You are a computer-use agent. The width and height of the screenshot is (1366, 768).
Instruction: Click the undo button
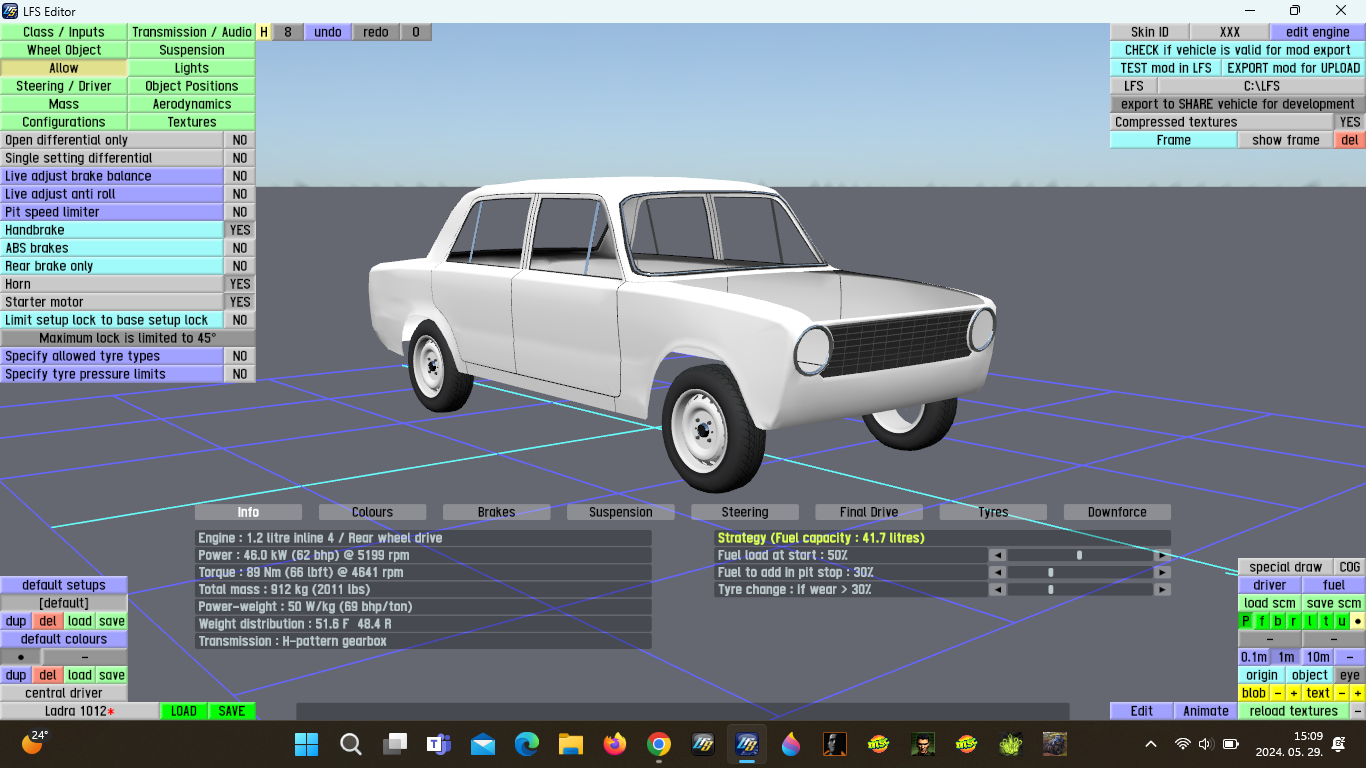pyautogui.click(x=328, y=32)
